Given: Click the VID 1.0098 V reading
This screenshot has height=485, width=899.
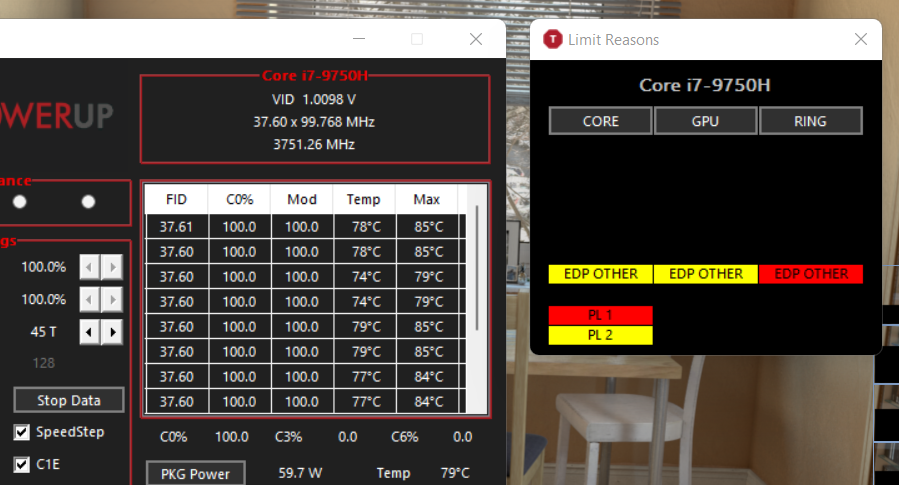Looking at the screenshot, I should (314, 100).
